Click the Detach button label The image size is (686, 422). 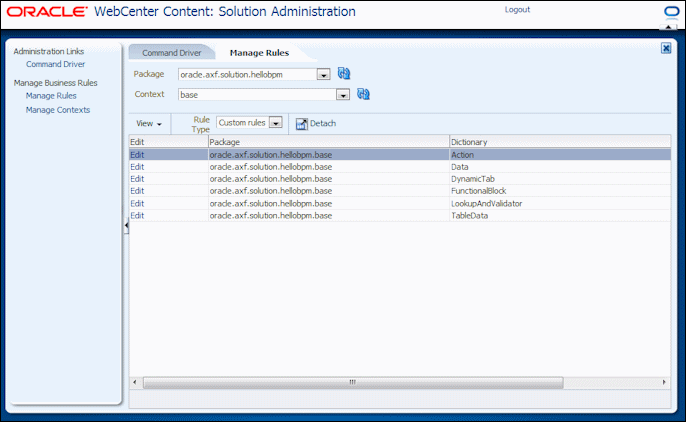[x=323, y=124]
